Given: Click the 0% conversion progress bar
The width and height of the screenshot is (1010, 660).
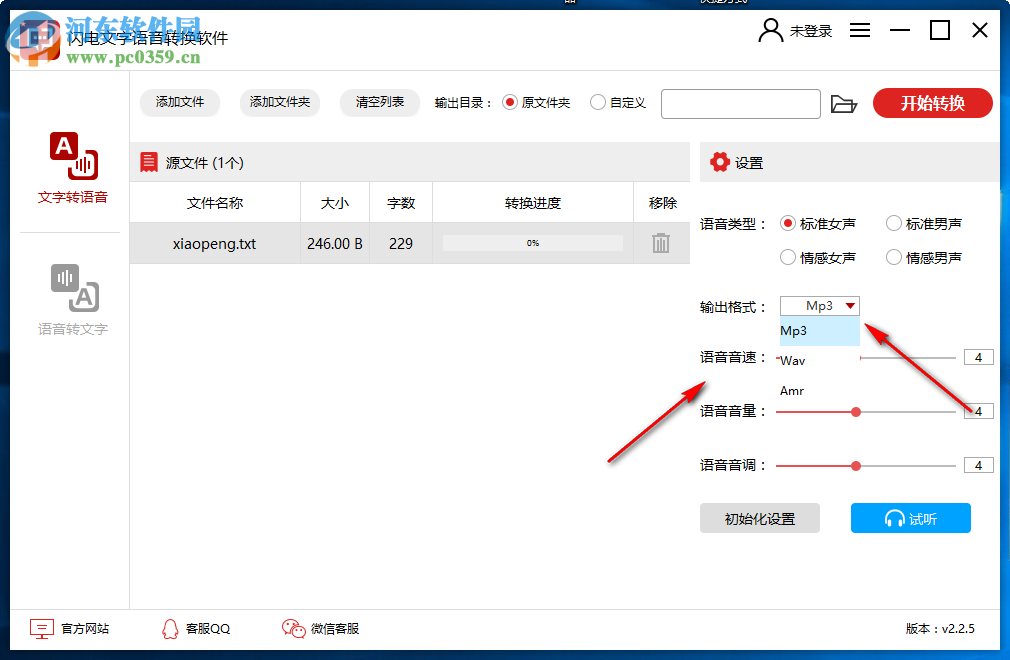Looking at the screenshot, I should 533,243.
